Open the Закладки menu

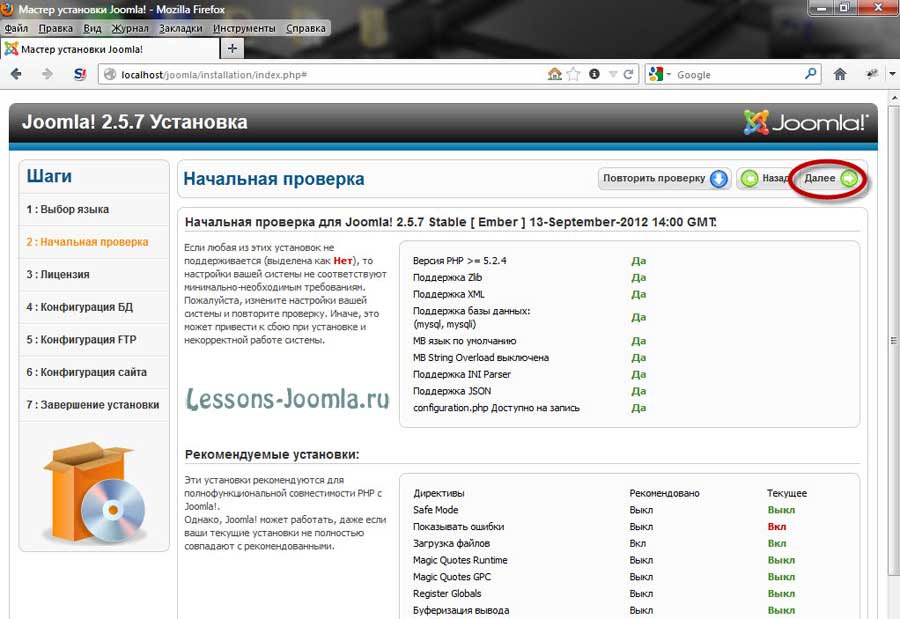click(181, 28)
